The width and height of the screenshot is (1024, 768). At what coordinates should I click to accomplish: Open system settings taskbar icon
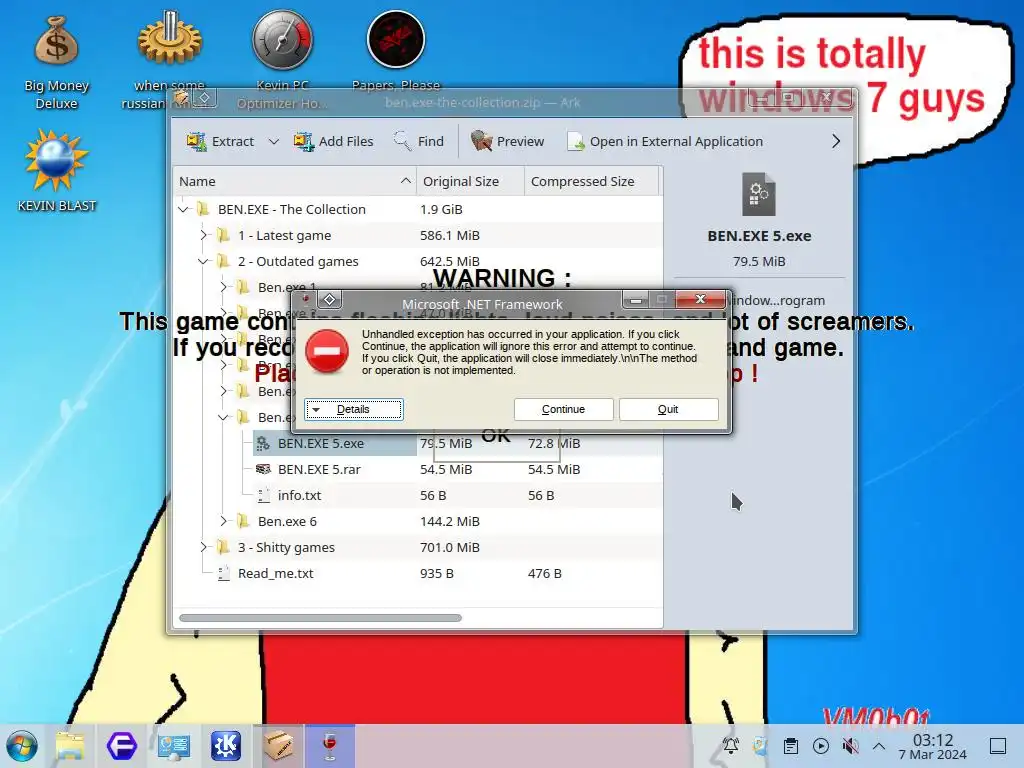point(174,746)
